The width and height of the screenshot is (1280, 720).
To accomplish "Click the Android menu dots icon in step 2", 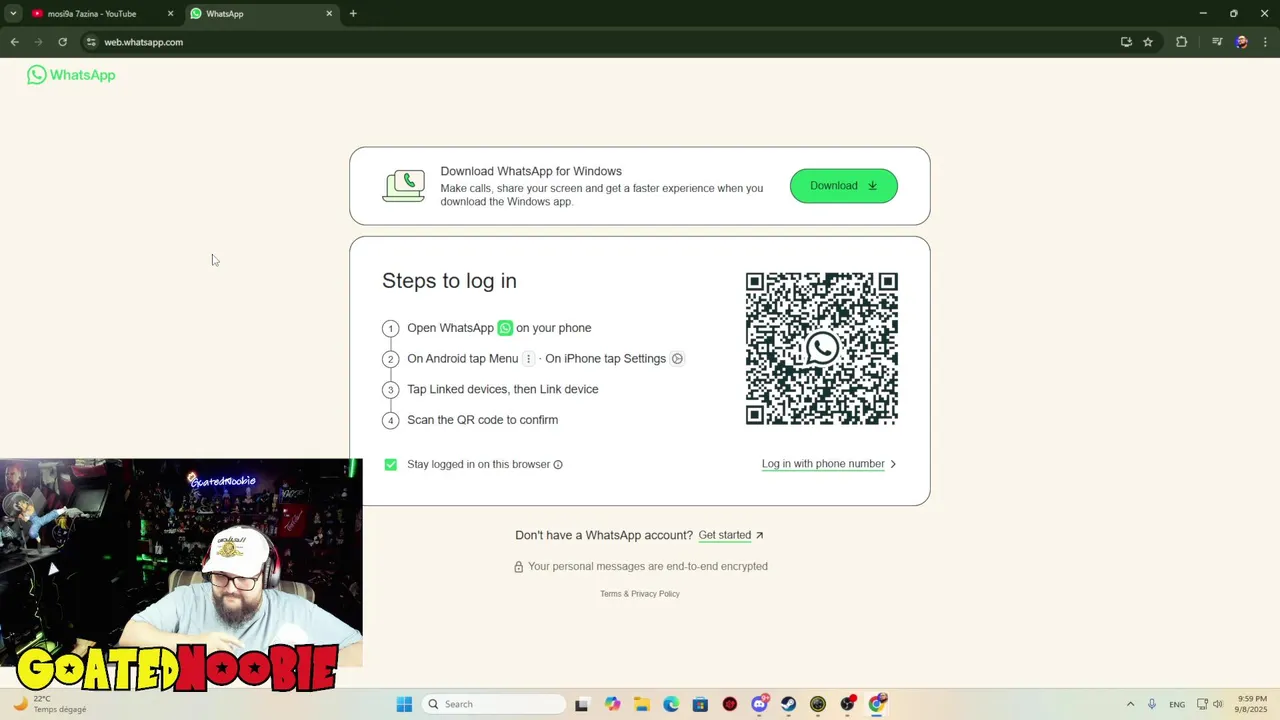I will (529, 359).
